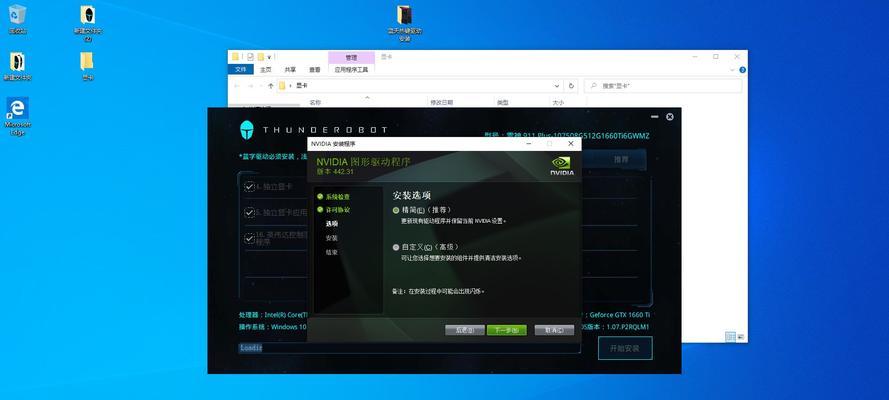Select the 新建文件夹 (2) desktop folder
Screen dimensions: 889x400
point(87,23)
